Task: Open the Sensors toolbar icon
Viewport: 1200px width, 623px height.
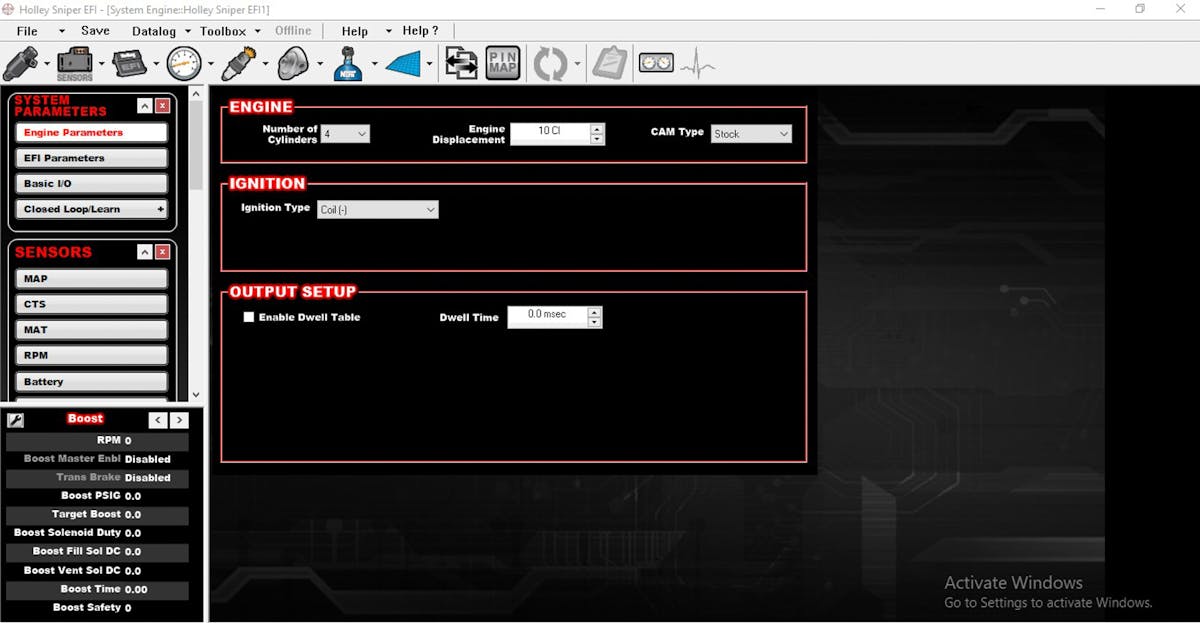Action: [x=75, y=64]
